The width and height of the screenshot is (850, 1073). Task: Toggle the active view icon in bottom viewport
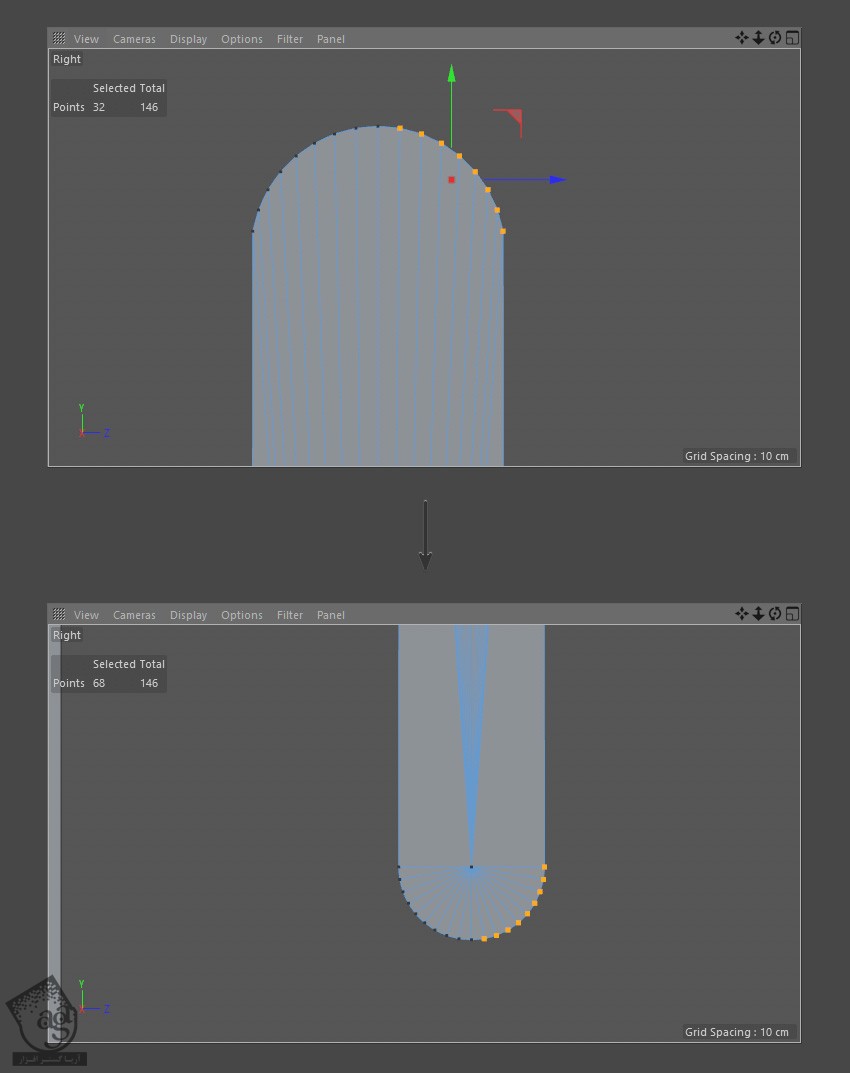(792, 614)
